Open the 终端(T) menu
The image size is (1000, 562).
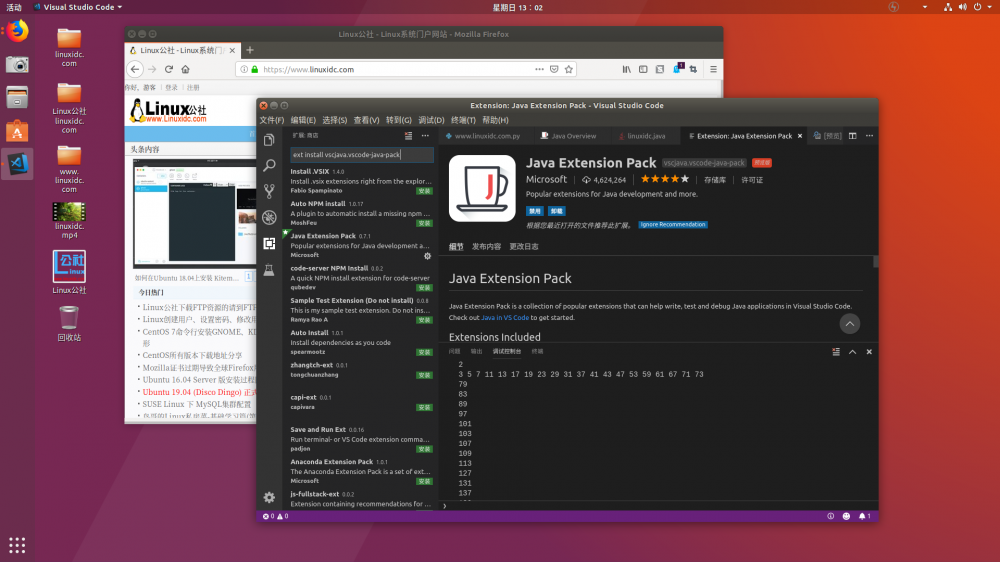click(463, 120)
